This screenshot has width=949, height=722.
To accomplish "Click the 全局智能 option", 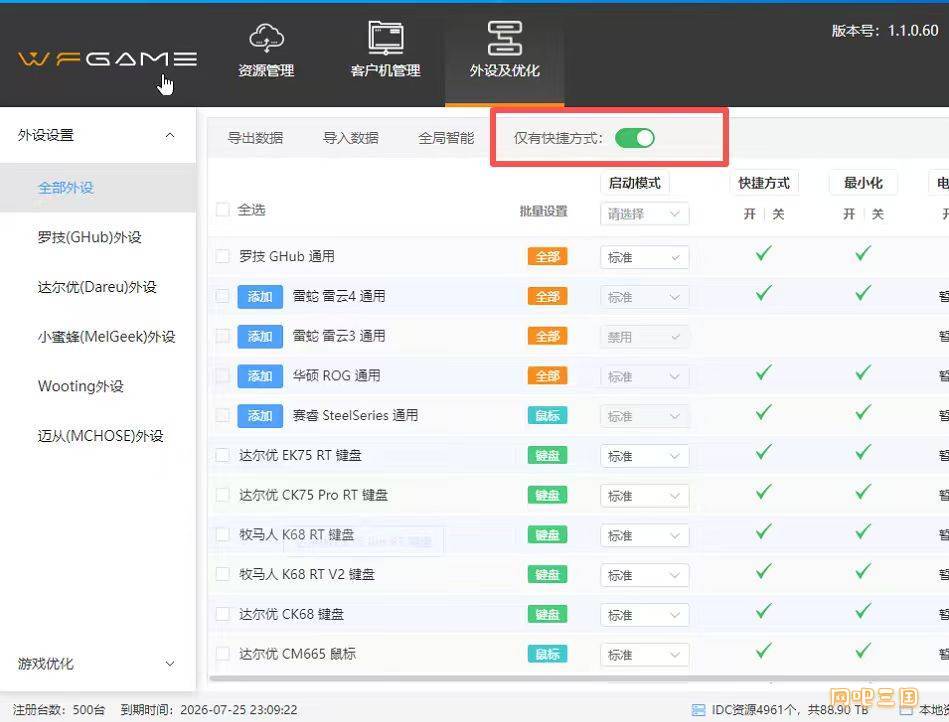I will tap(446, 139).
